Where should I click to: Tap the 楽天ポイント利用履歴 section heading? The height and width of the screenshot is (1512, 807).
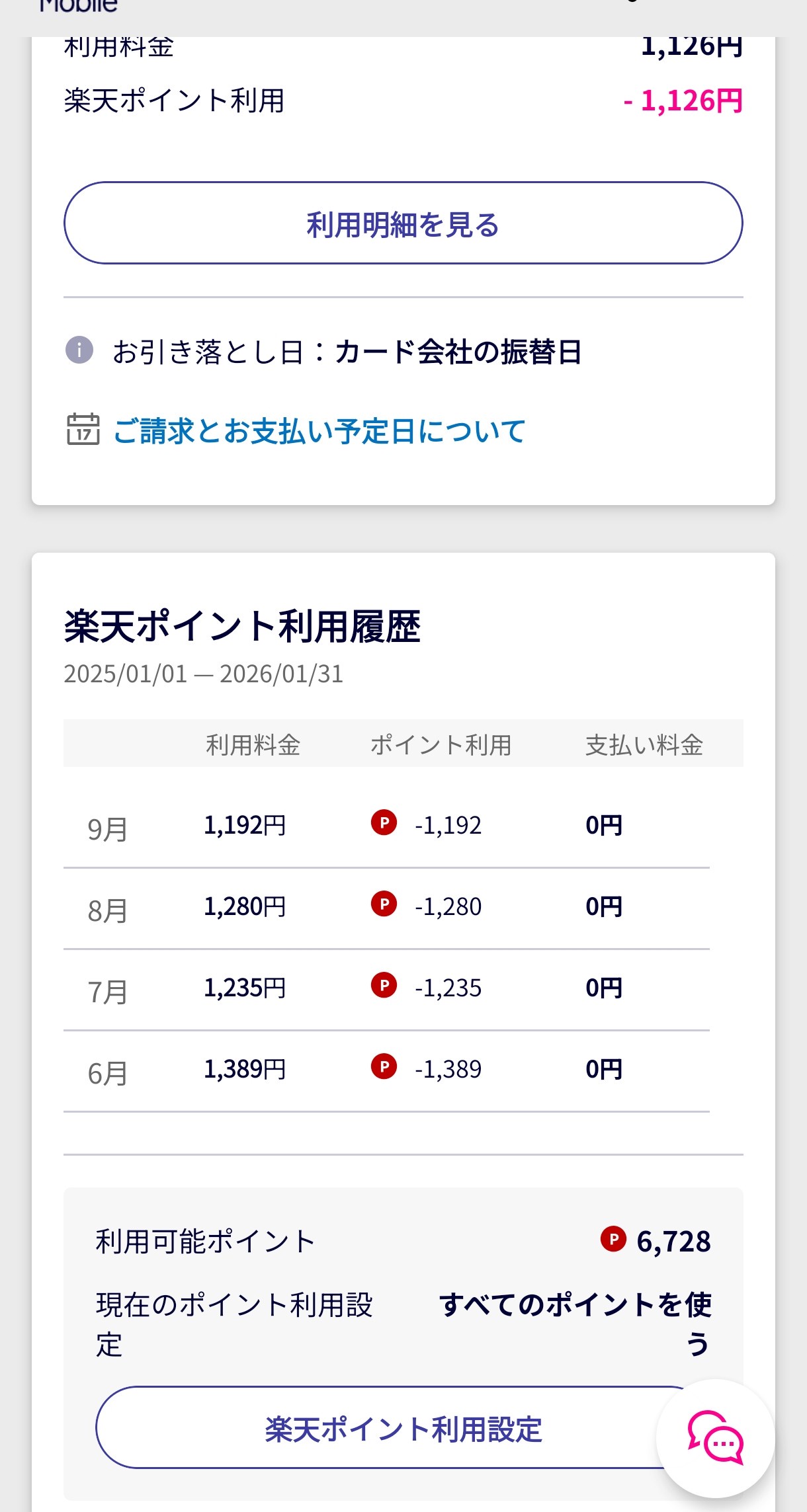click(x=242, y=627)
